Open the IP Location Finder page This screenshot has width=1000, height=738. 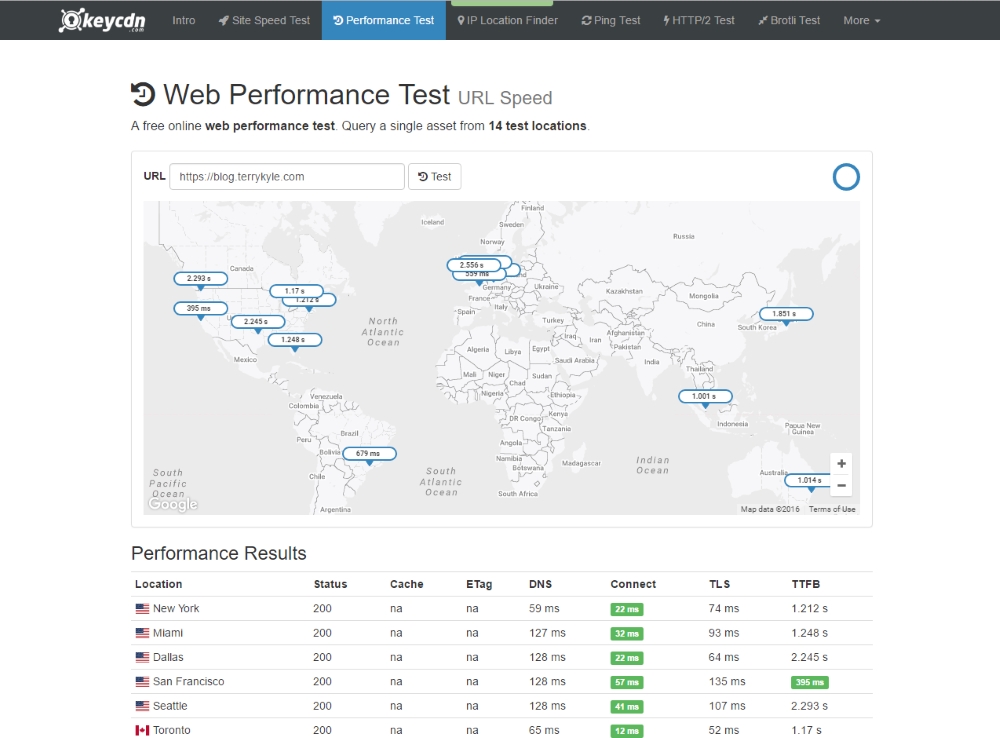506,20
